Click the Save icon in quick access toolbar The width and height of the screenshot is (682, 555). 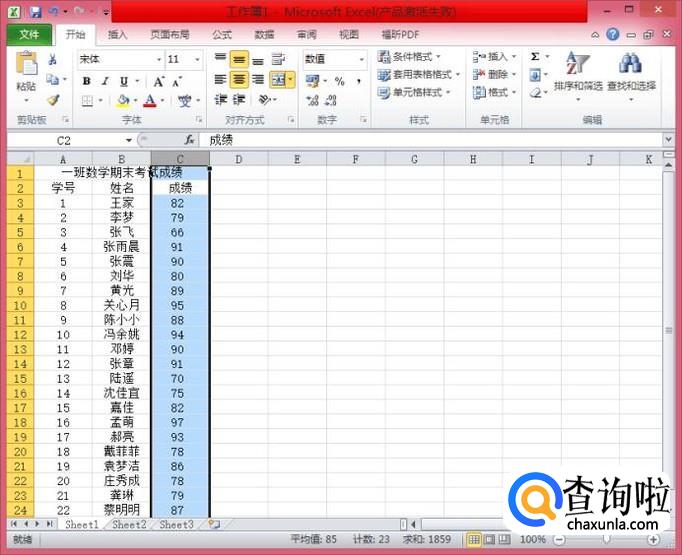pyautogui.click(x=35, y=12)
